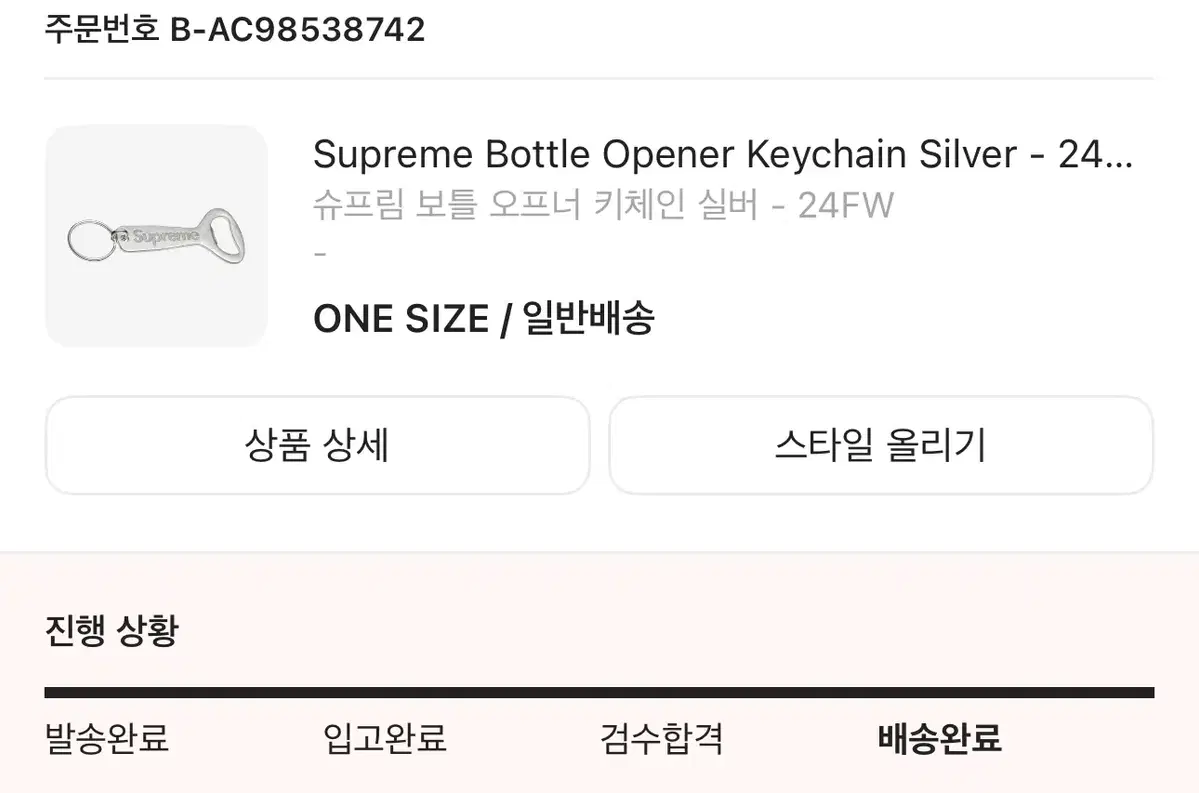Click the 발송완료 progress step
This screenshot has width=1199, height=793.
(x=107, y=740)
